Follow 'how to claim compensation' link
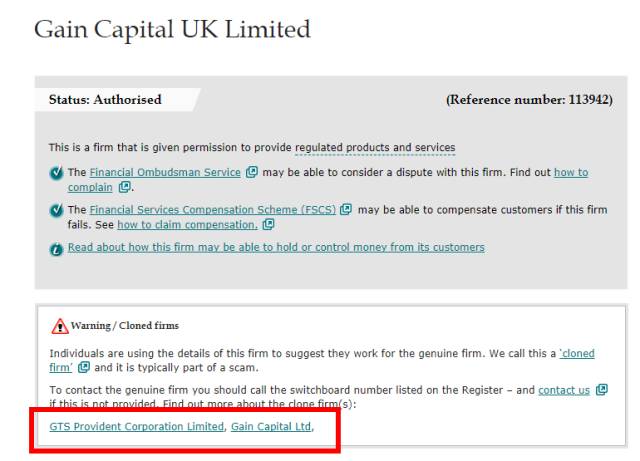This screenshot has height=461, width=640. [x=196, y=224]
